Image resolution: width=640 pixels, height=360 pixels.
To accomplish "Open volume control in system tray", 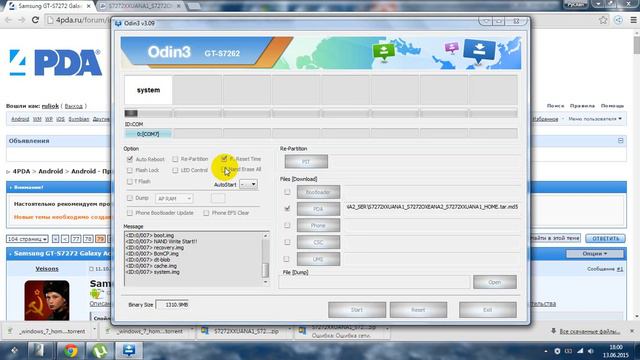I will 591,351.
